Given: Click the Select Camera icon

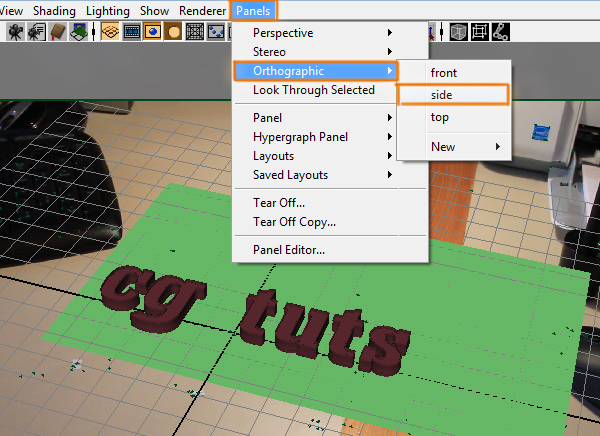Looking at the screenshot, I should [x=15, y=32].
